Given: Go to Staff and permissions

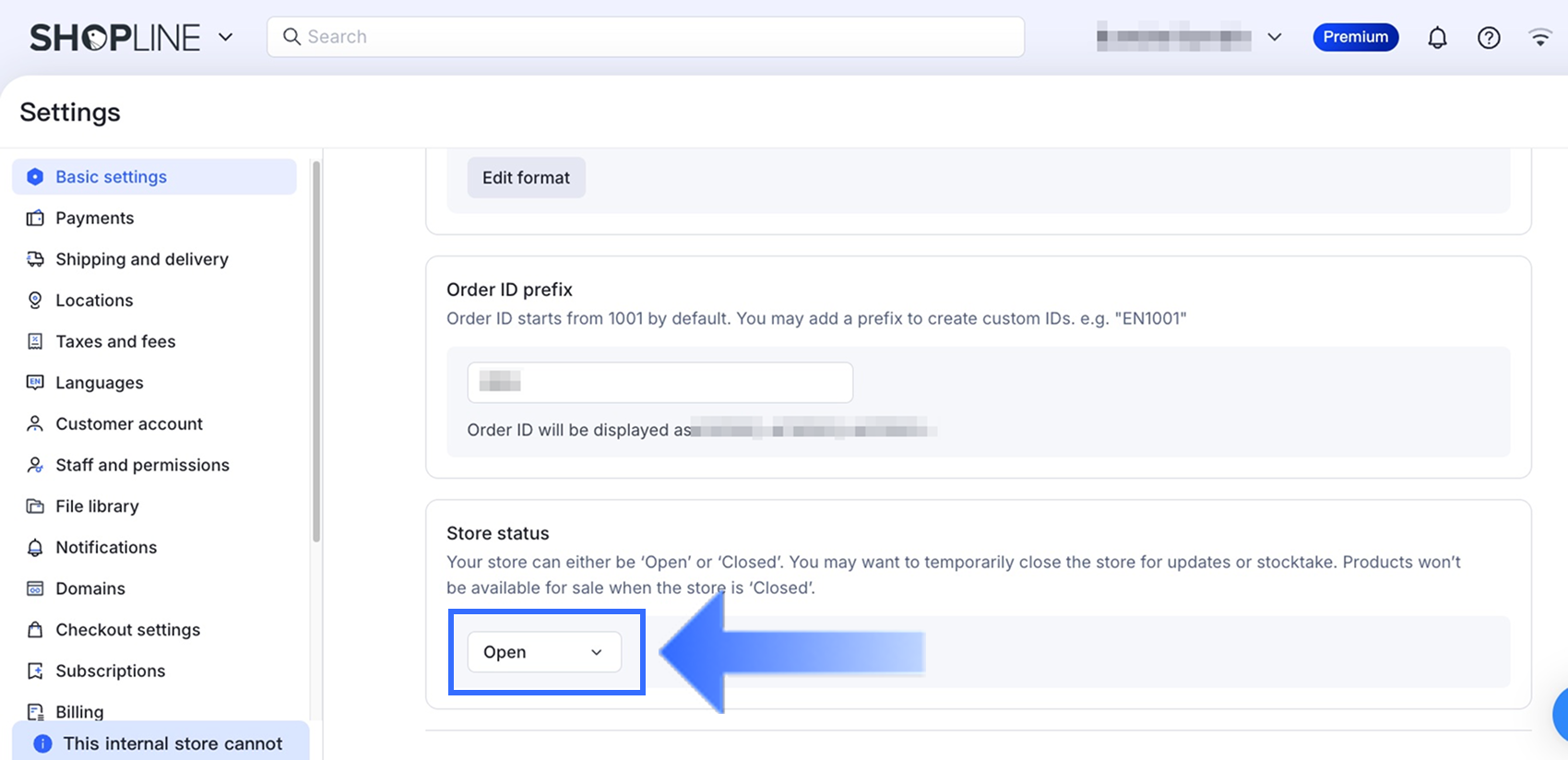Looking at the screenshot, I should pyautogui.click(x=142, y=465).
